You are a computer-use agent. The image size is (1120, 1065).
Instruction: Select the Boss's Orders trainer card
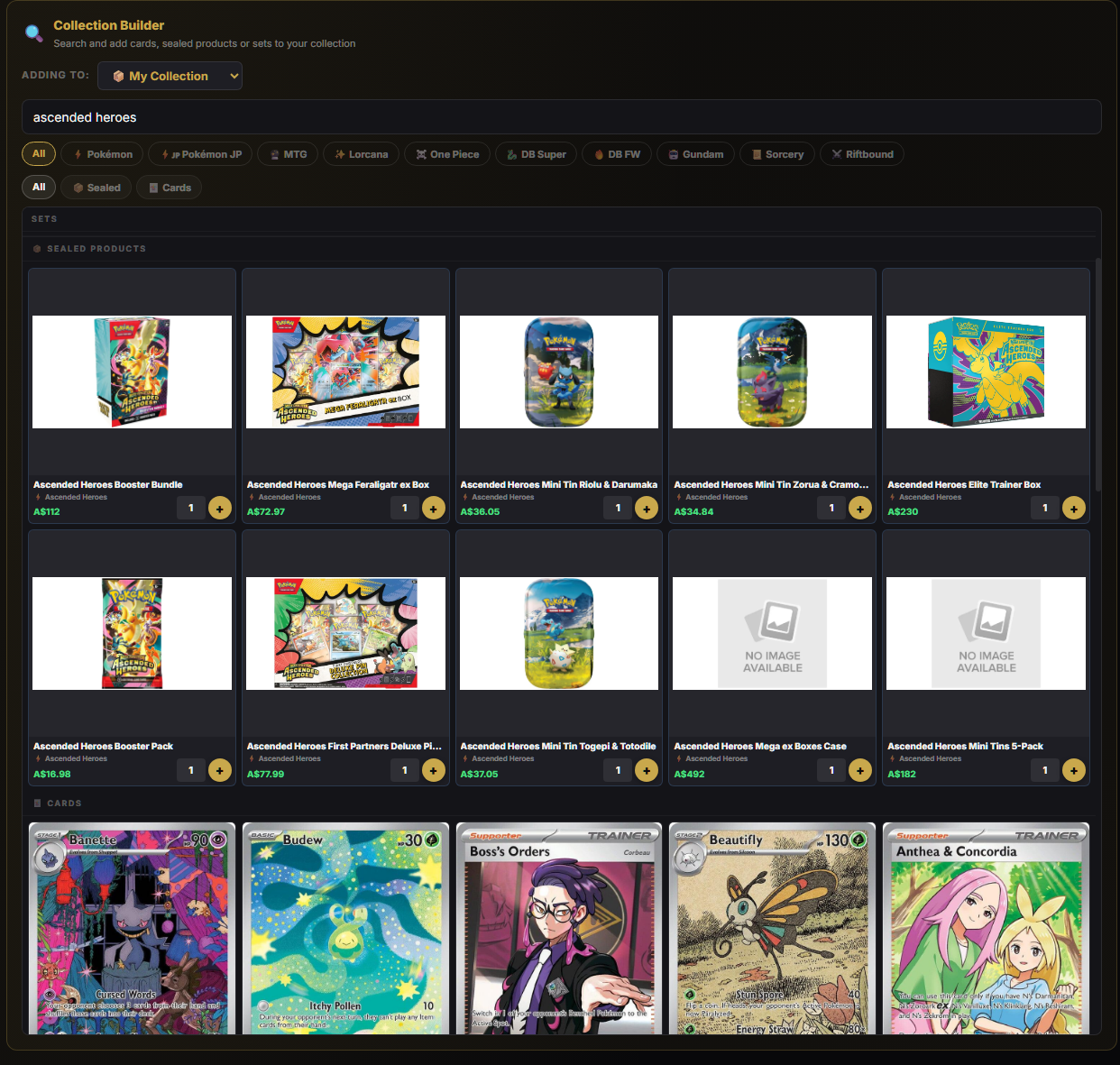pos(559,928)
